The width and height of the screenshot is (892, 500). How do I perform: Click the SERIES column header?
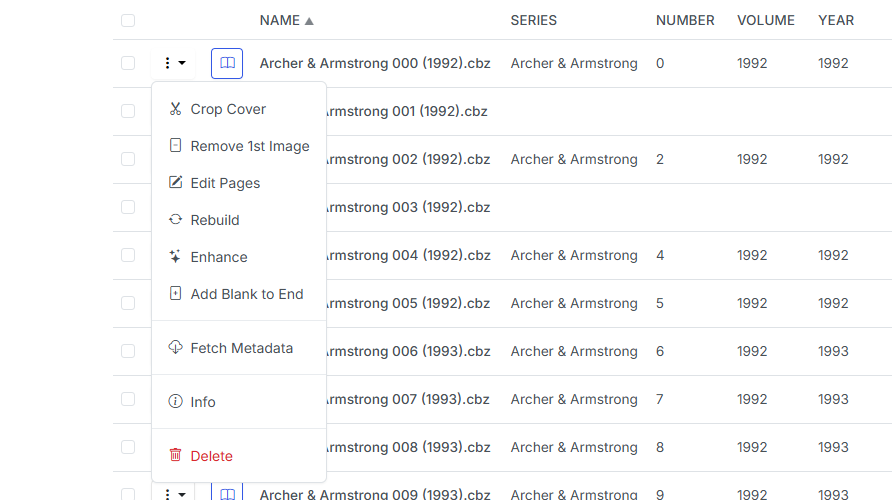tap(533, 20)
